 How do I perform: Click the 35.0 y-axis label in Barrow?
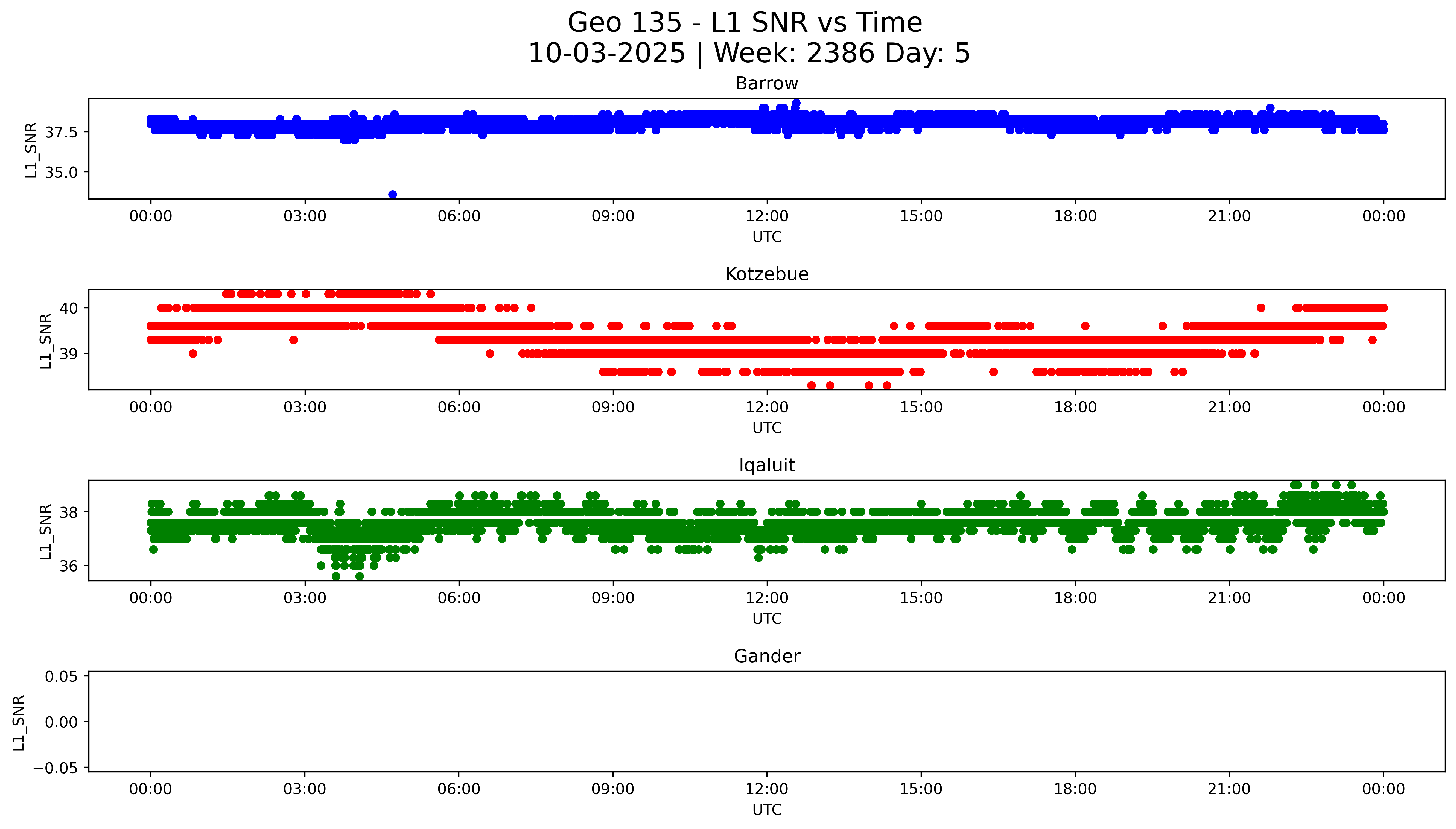(x=61, y=172)
